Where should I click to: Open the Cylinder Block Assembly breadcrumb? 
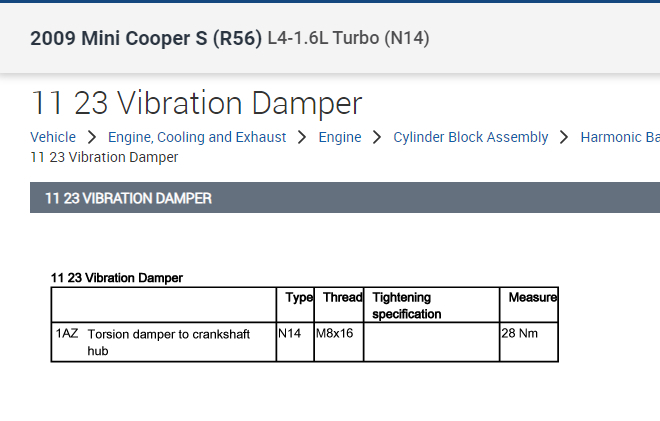tap(471, 137)
